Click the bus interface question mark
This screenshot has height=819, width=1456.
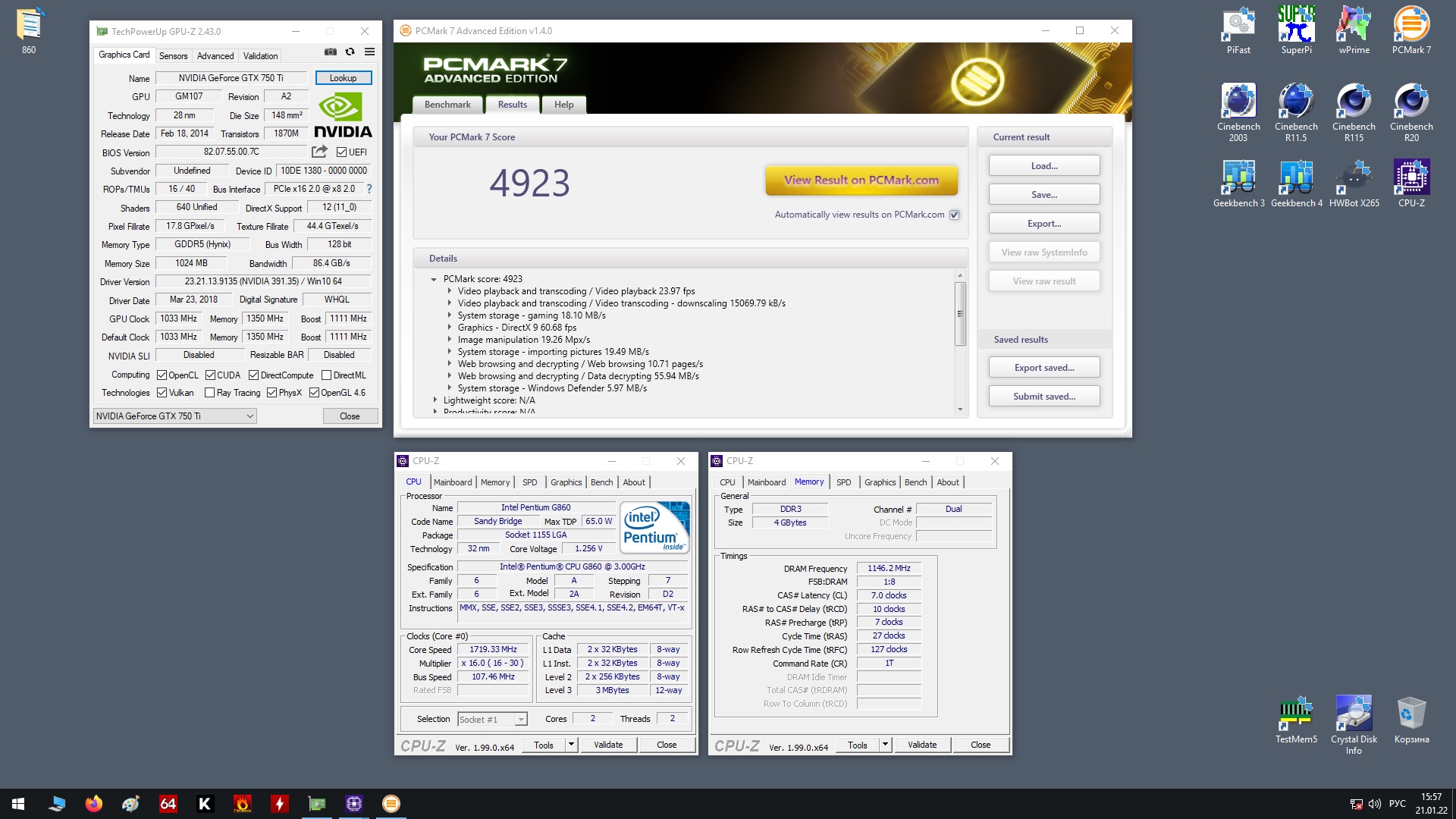pyautogui.click(x=369, y=189)
